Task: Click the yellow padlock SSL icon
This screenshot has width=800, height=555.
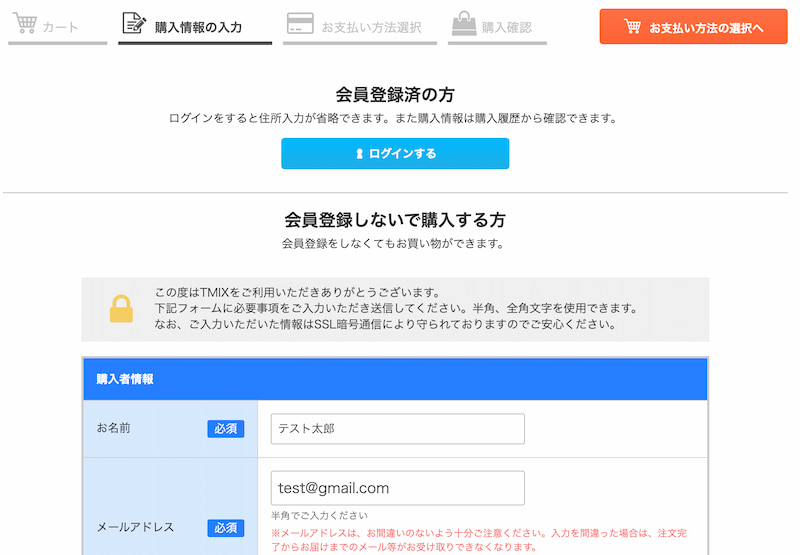Action: pyautogui.click(x=121, y=309)
